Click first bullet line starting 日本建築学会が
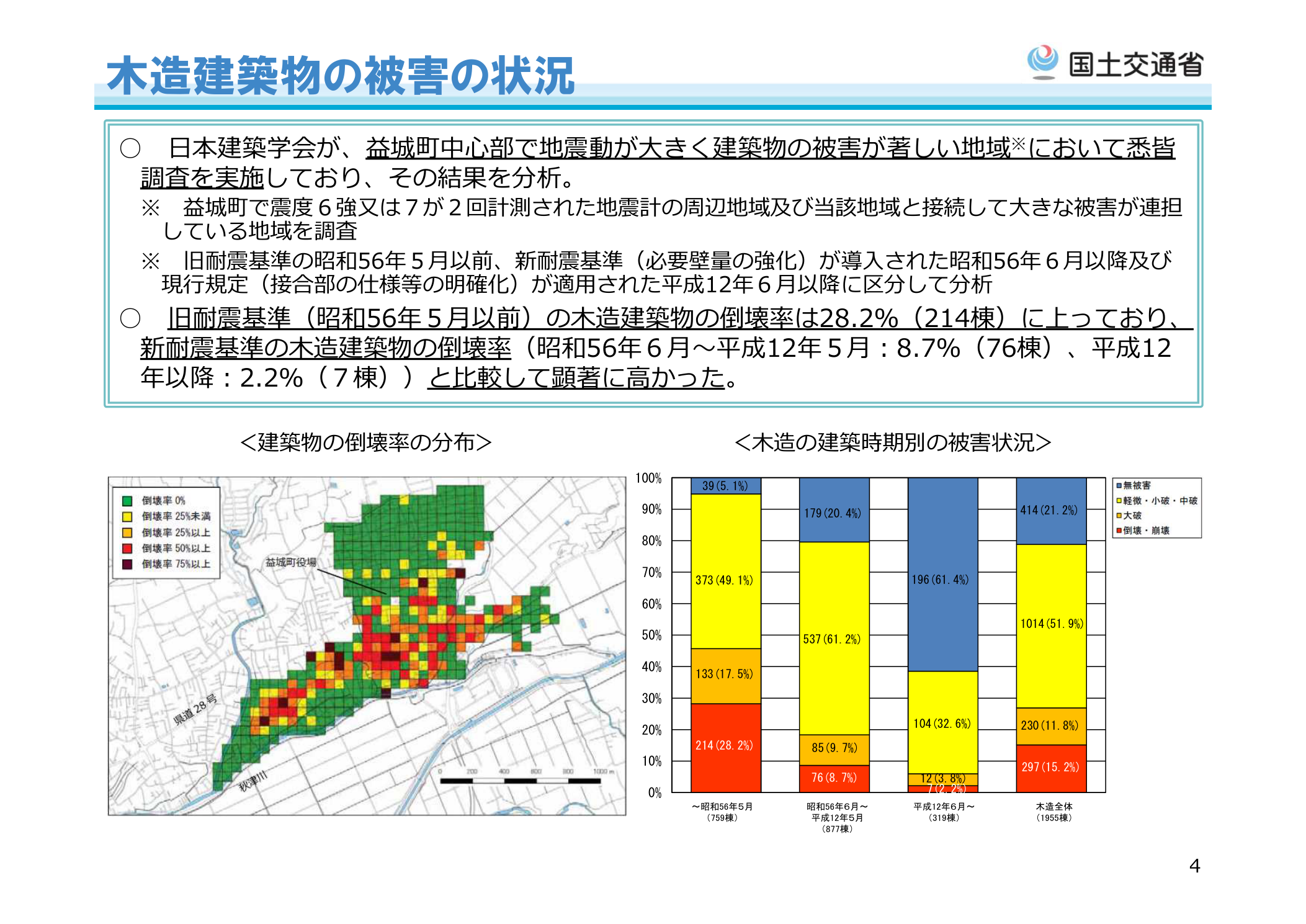Viewport: 1306px width, 924px height. [x=648, y=163]
